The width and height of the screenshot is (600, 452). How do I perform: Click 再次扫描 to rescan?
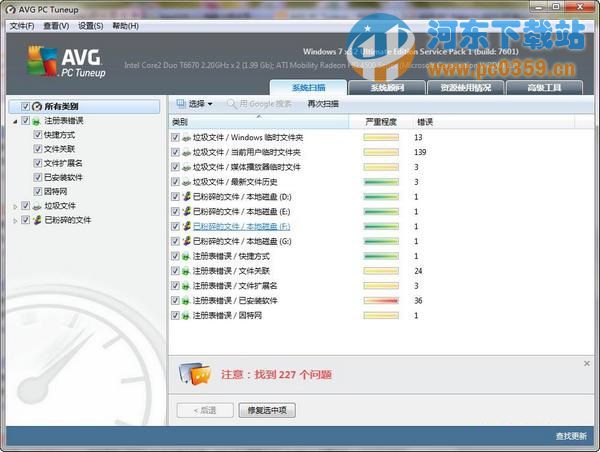pos(323,104)
